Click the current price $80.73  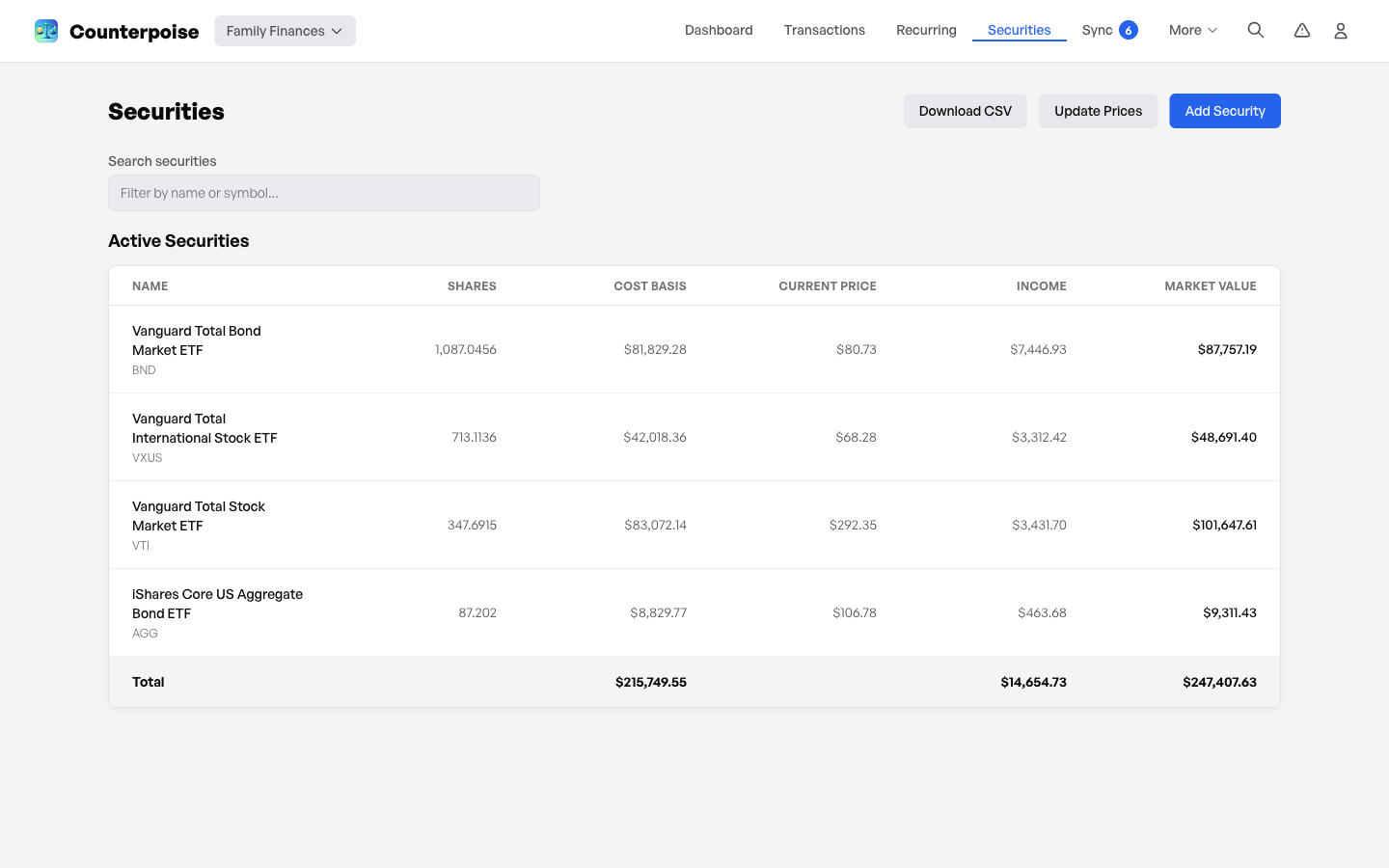pyautogui.click(x=857, y=349)
